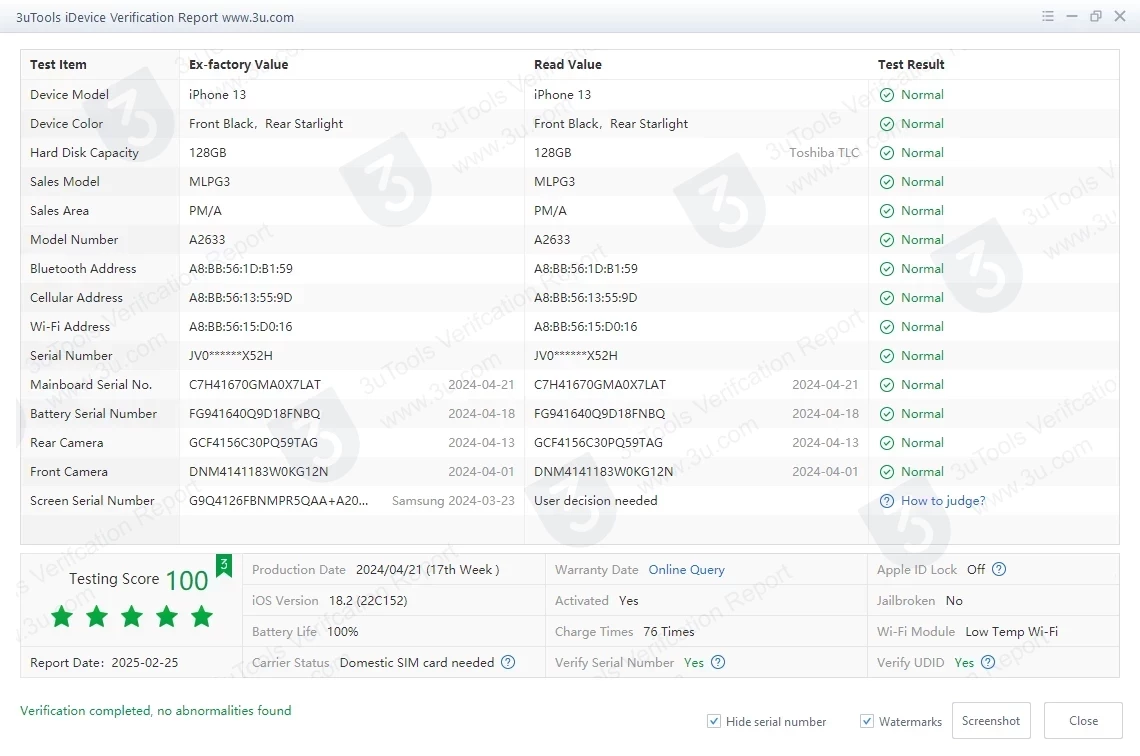
Task: Select the Battery Serial Number row
Action: [x=93, y=414]
